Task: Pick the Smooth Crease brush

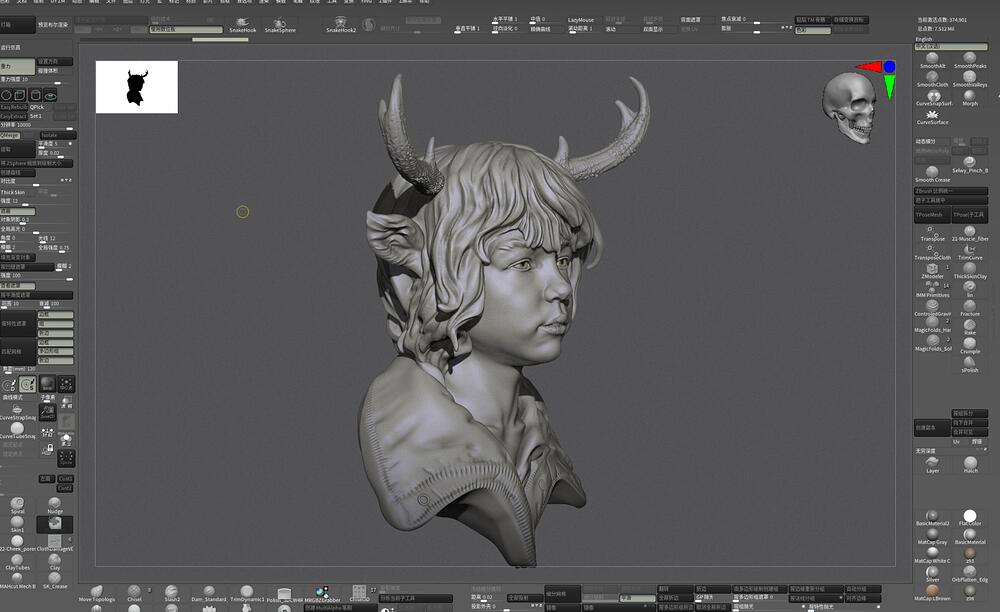Action: pos(932,174)
